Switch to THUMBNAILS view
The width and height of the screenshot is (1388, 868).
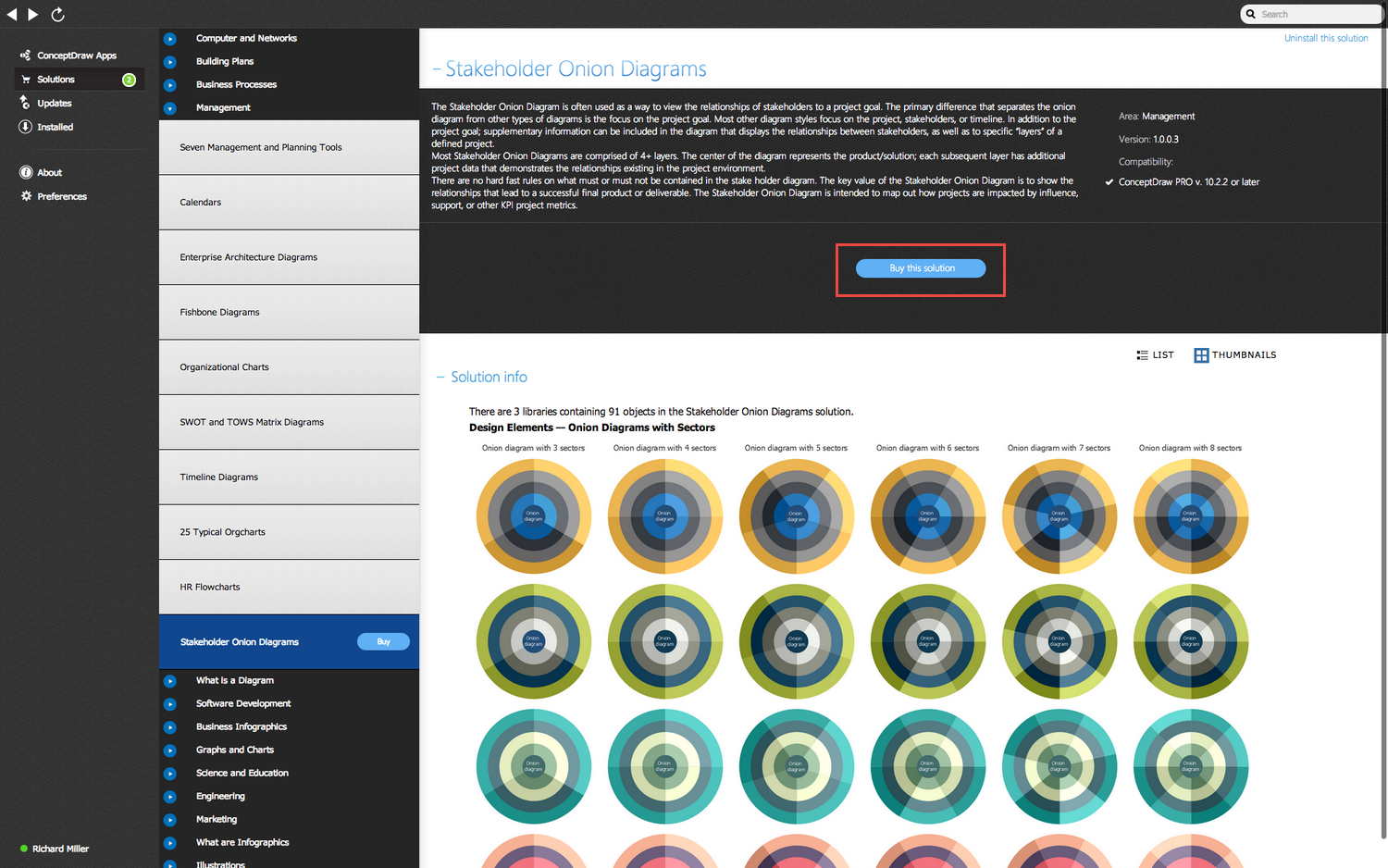tap(1235, 355)
